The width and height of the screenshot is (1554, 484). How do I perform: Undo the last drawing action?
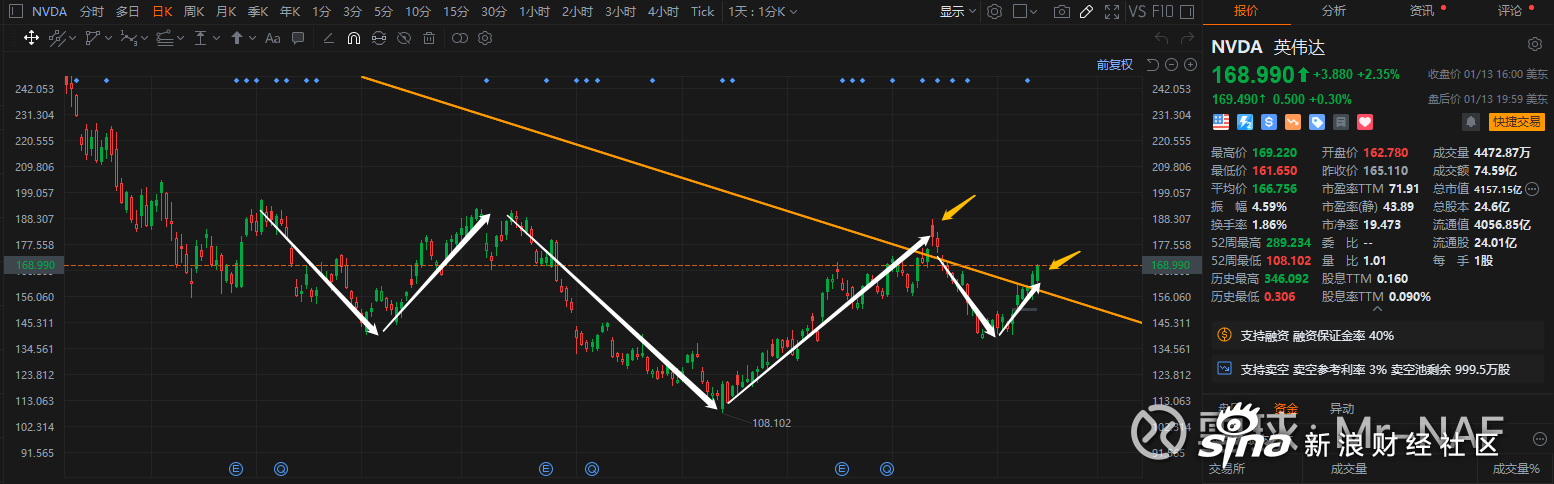1161,38
